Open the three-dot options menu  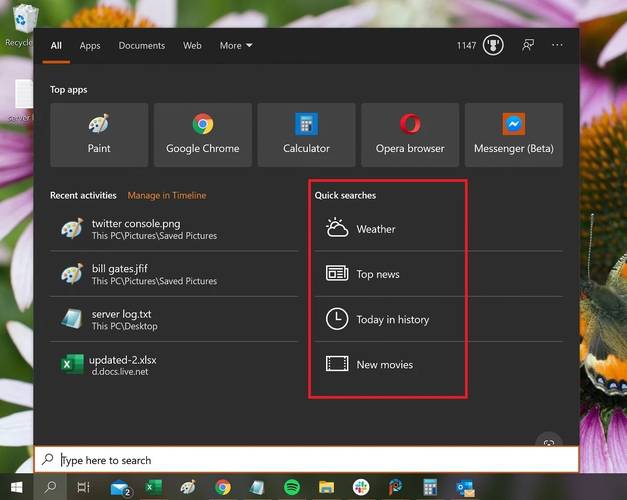click(557, 45)
